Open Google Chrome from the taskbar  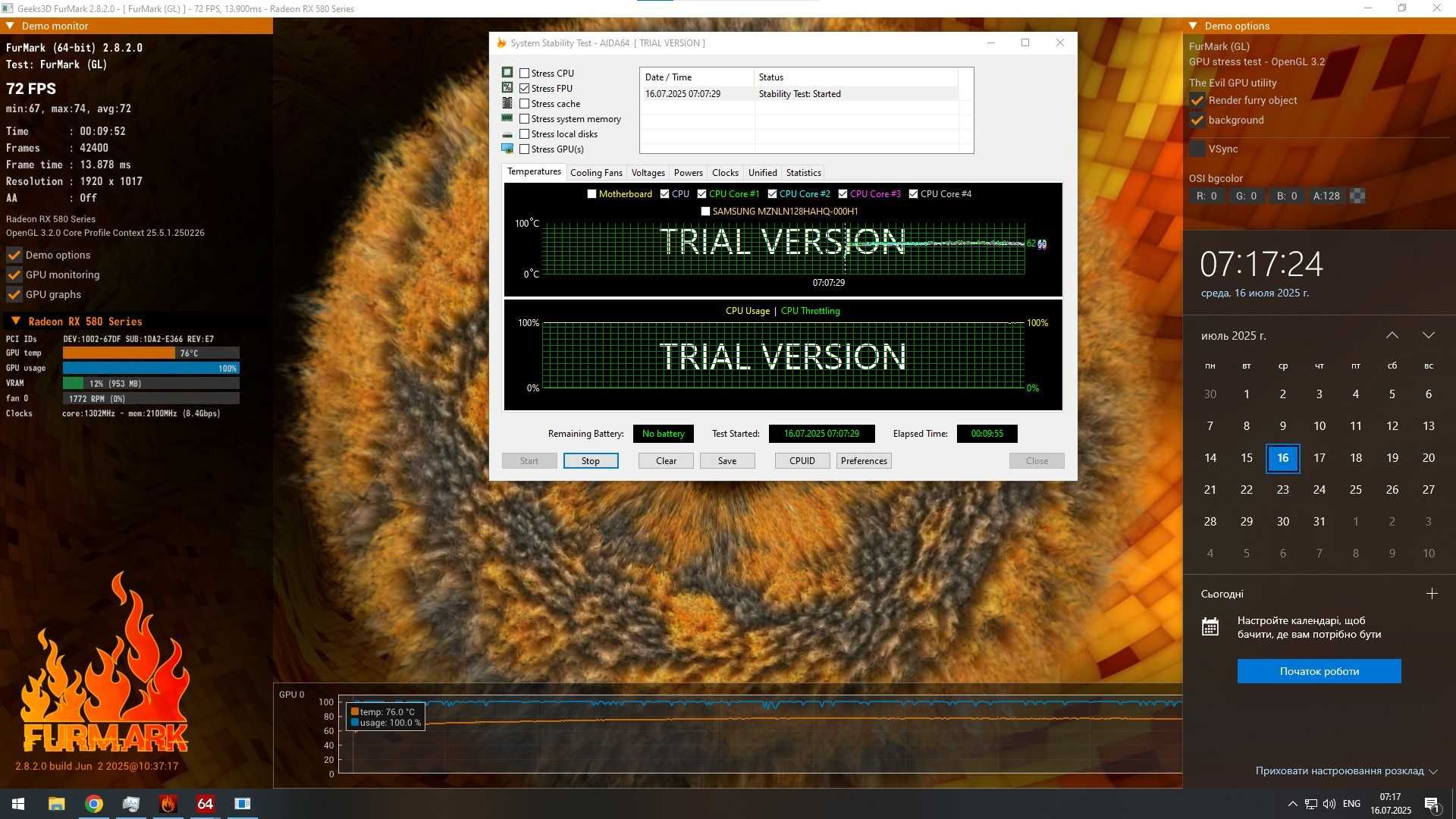coord(94,804)
